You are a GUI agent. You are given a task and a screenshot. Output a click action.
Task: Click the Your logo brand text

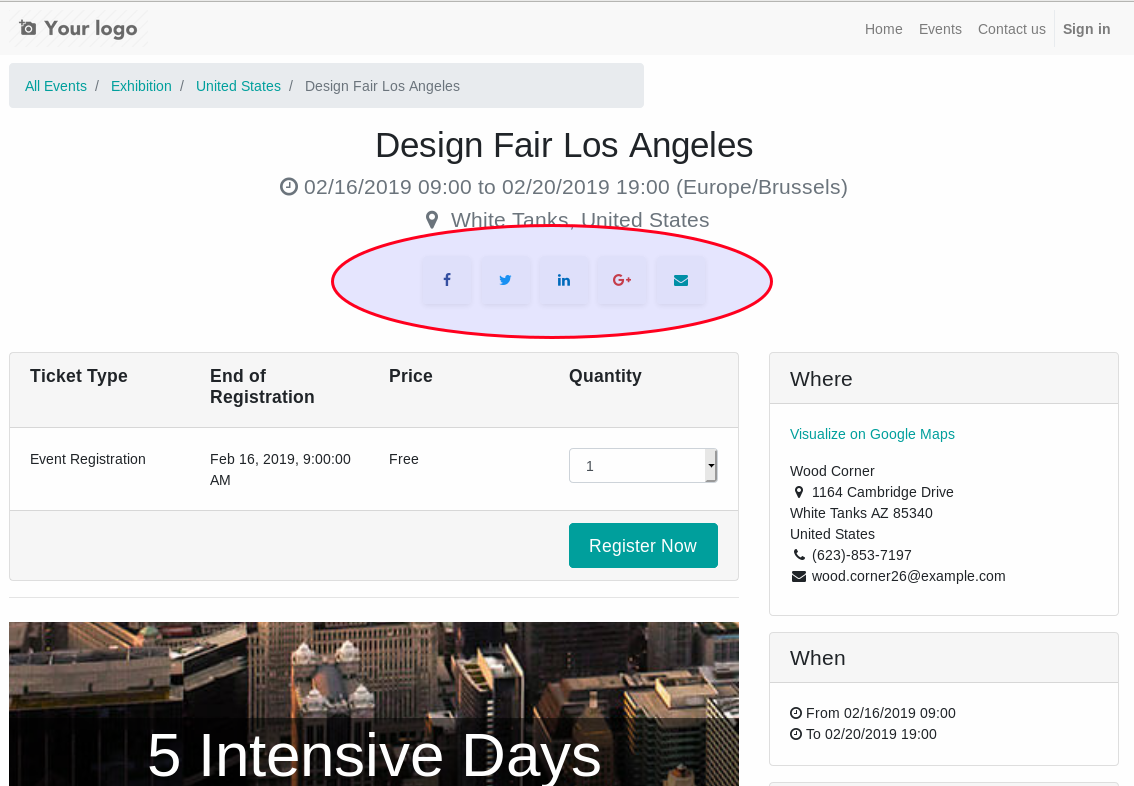tap(90, 28)
